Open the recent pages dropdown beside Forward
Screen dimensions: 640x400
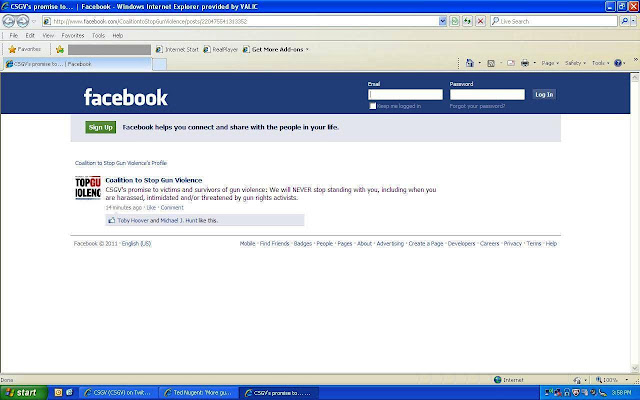34,21
